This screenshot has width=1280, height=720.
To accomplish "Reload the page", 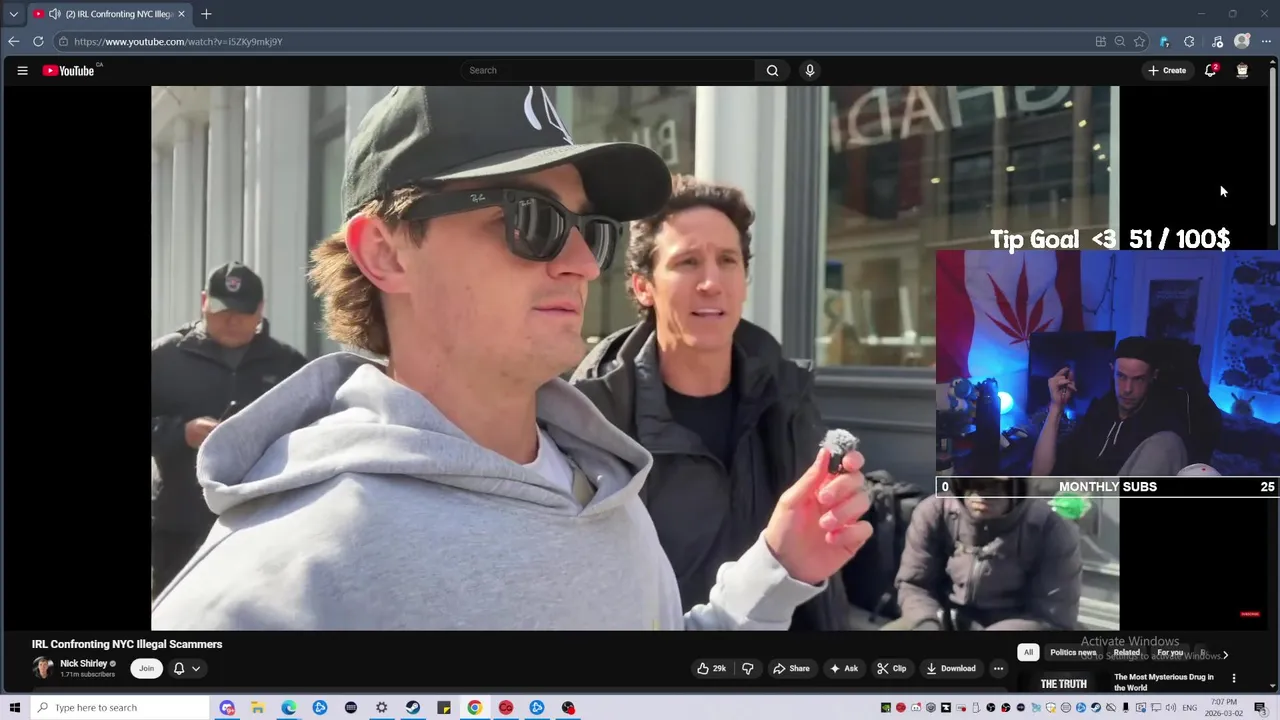I will tap(38, 41).
